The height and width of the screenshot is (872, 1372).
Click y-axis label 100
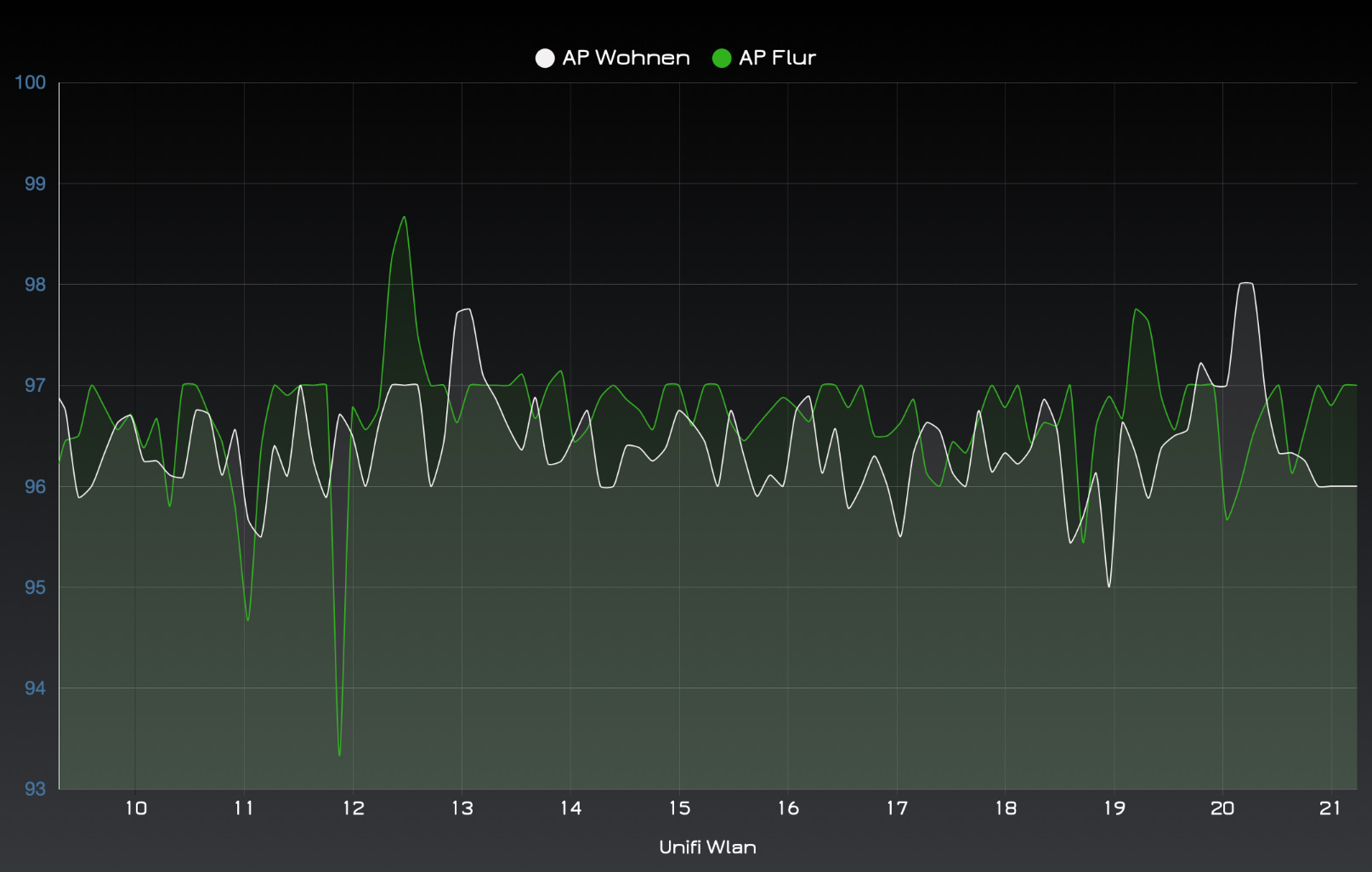point(31,82)
